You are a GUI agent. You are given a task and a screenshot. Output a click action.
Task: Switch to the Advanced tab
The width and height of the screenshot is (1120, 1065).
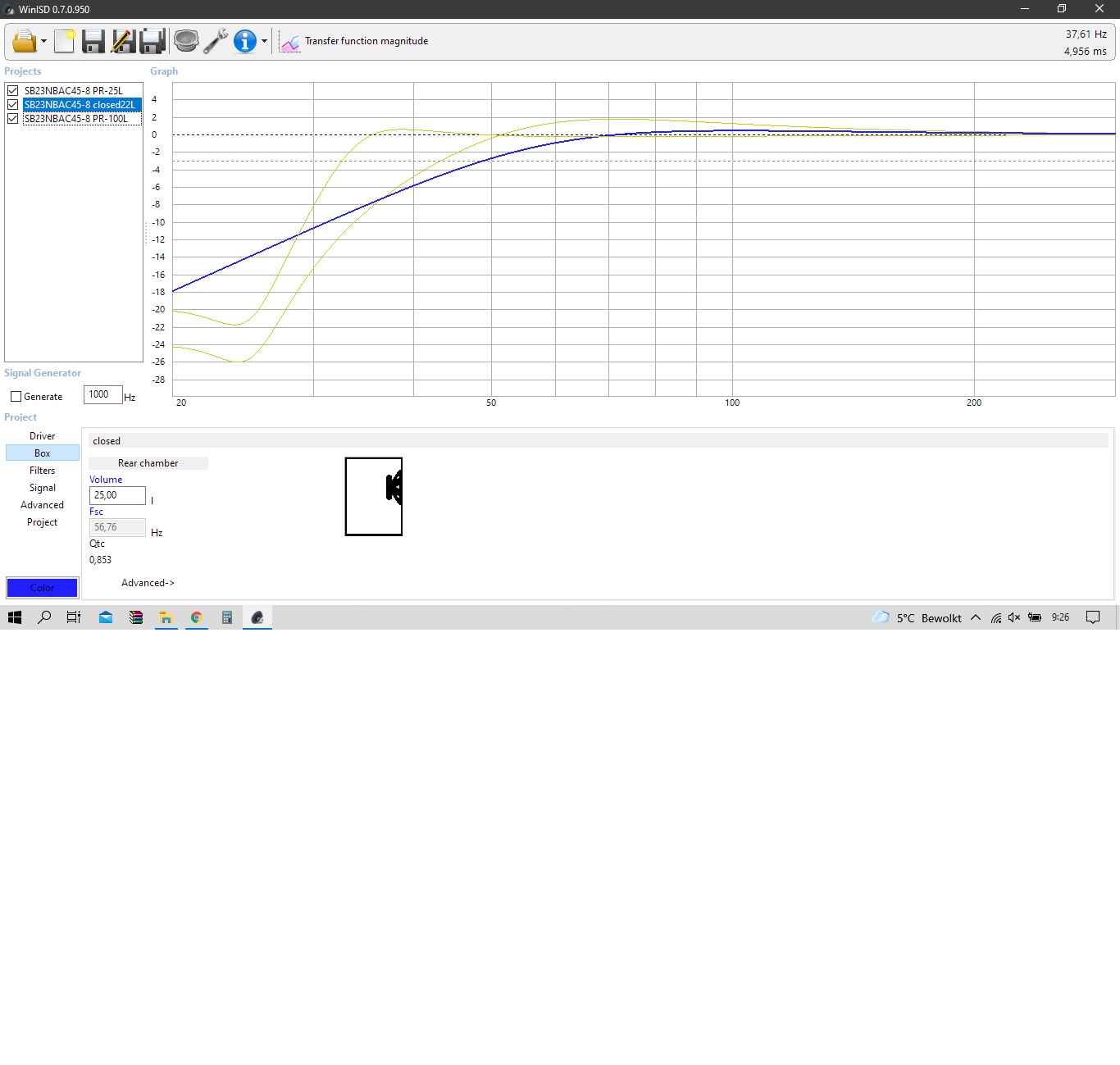(x=43, y=505)
